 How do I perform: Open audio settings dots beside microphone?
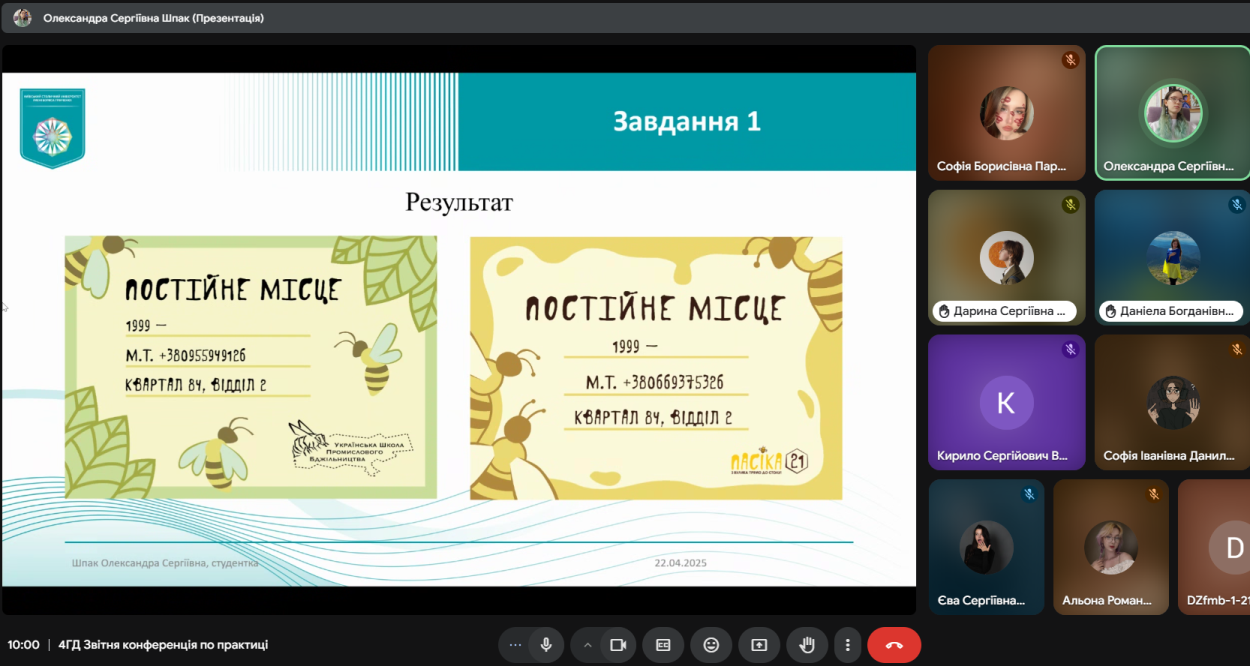coord(515,645)
